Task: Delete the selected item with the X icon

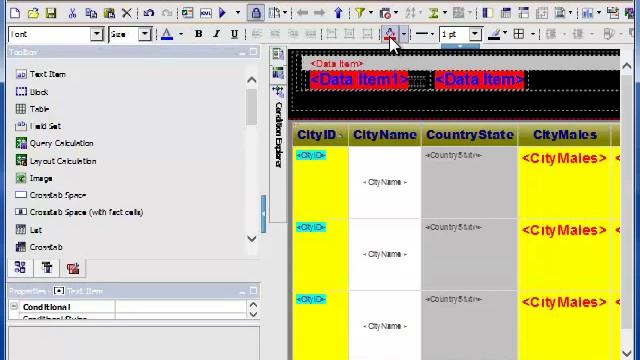Action: coord(127,13)
